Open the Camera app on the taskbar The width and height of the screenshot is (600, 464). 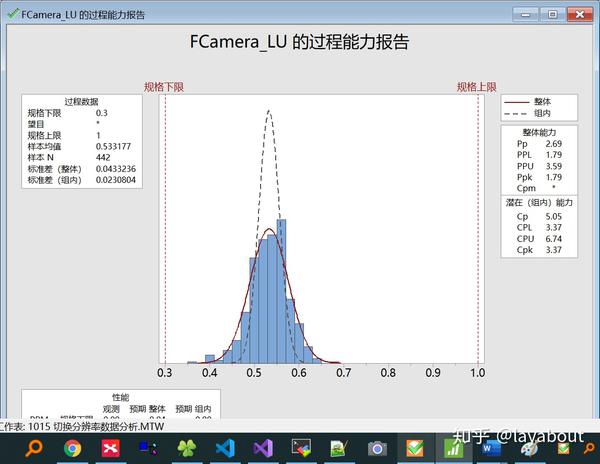[x=377, y=448]
